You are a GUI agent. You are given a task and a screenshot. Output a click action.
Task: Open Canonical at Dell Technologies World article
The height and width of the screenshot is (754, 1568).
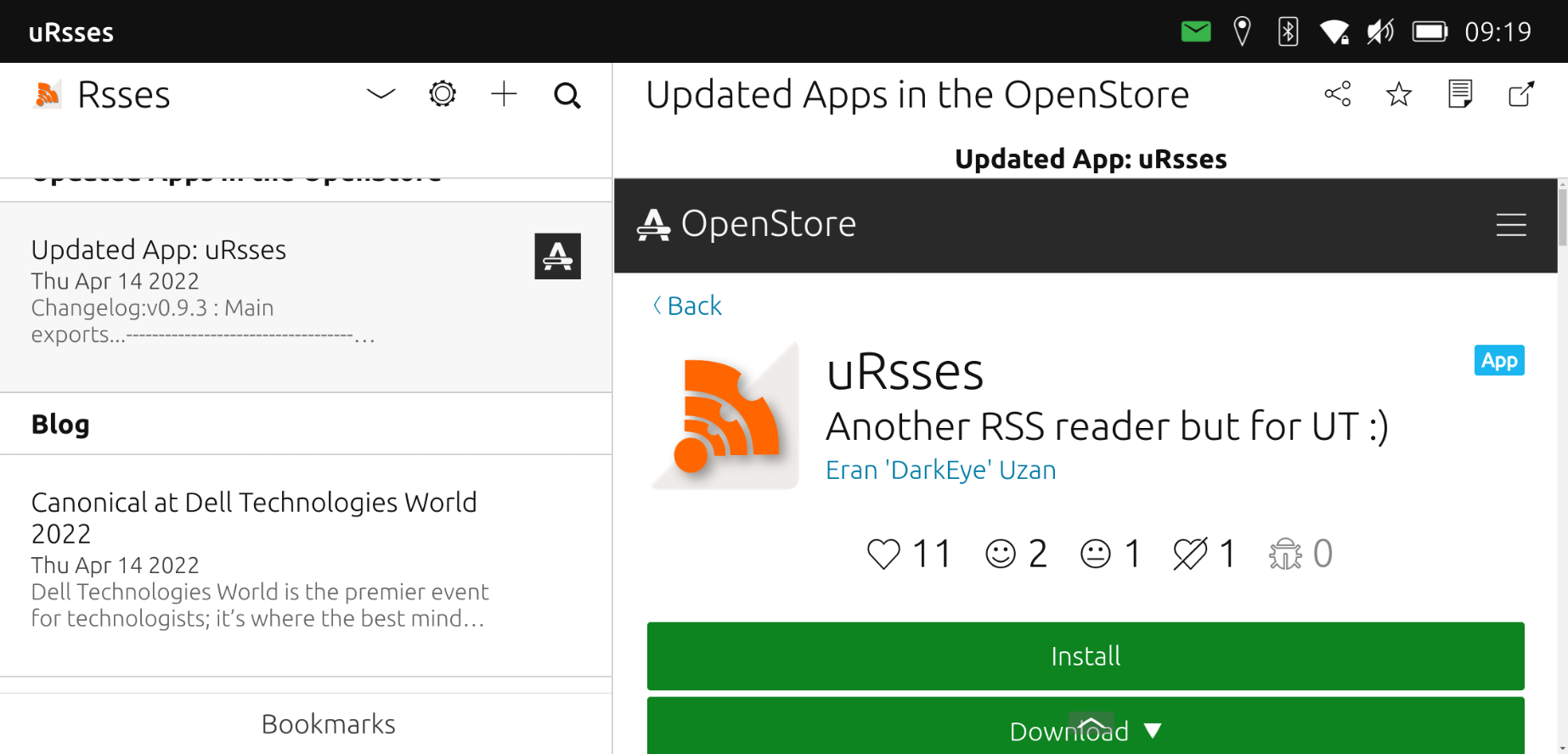click(306, 565)
